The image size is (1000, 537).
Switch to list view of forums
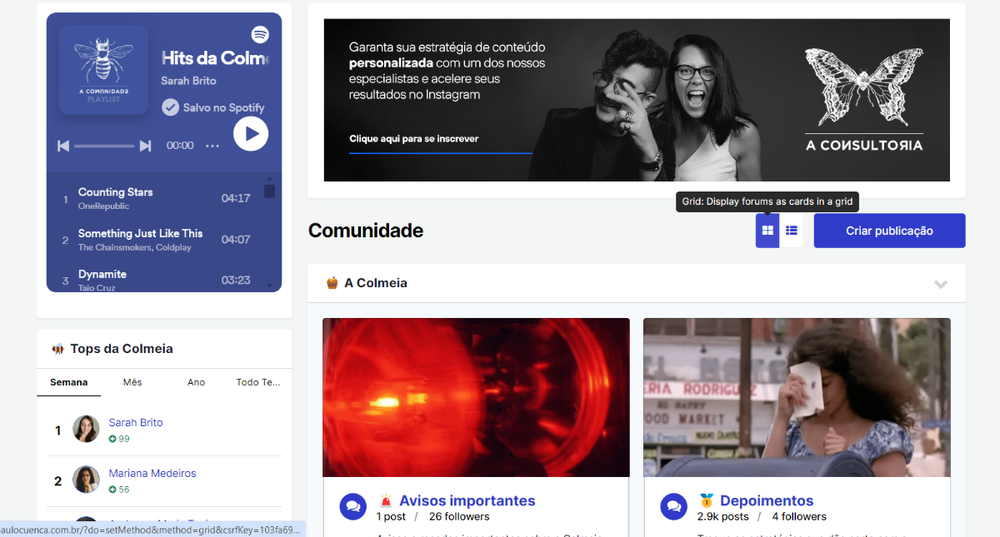click(791, 231)
